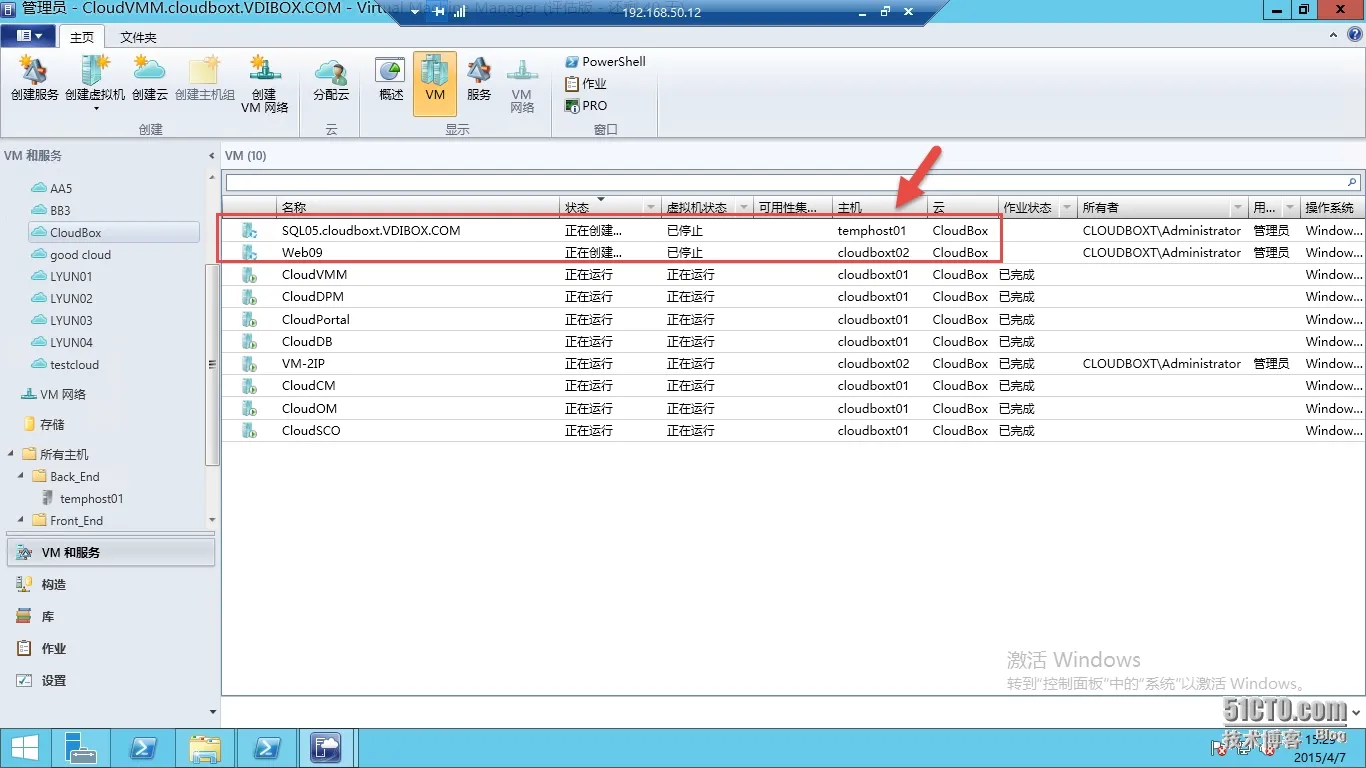The height and width of the screenshot is (768, 1366).
Task: Click the VM-2IP VM icon
Action: [x=249, y=364]
